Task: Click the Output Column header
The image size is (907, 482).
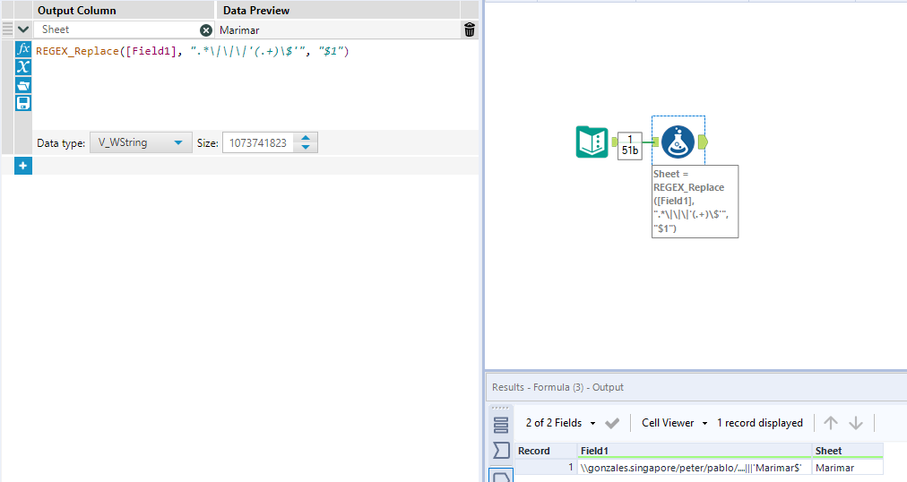Action: (123, 10)
